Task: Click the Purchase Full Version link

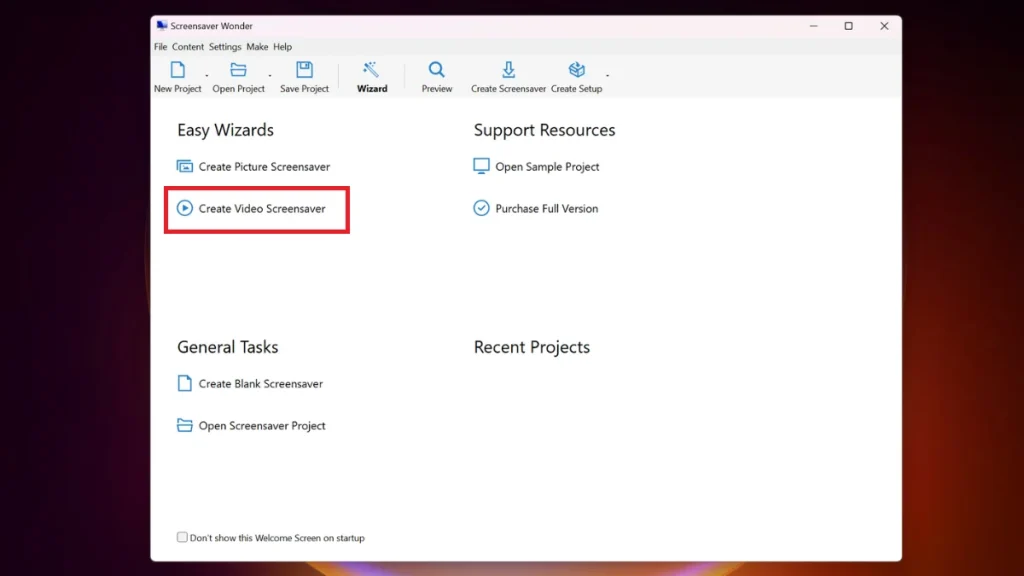Action: click(x=547, y=208)
